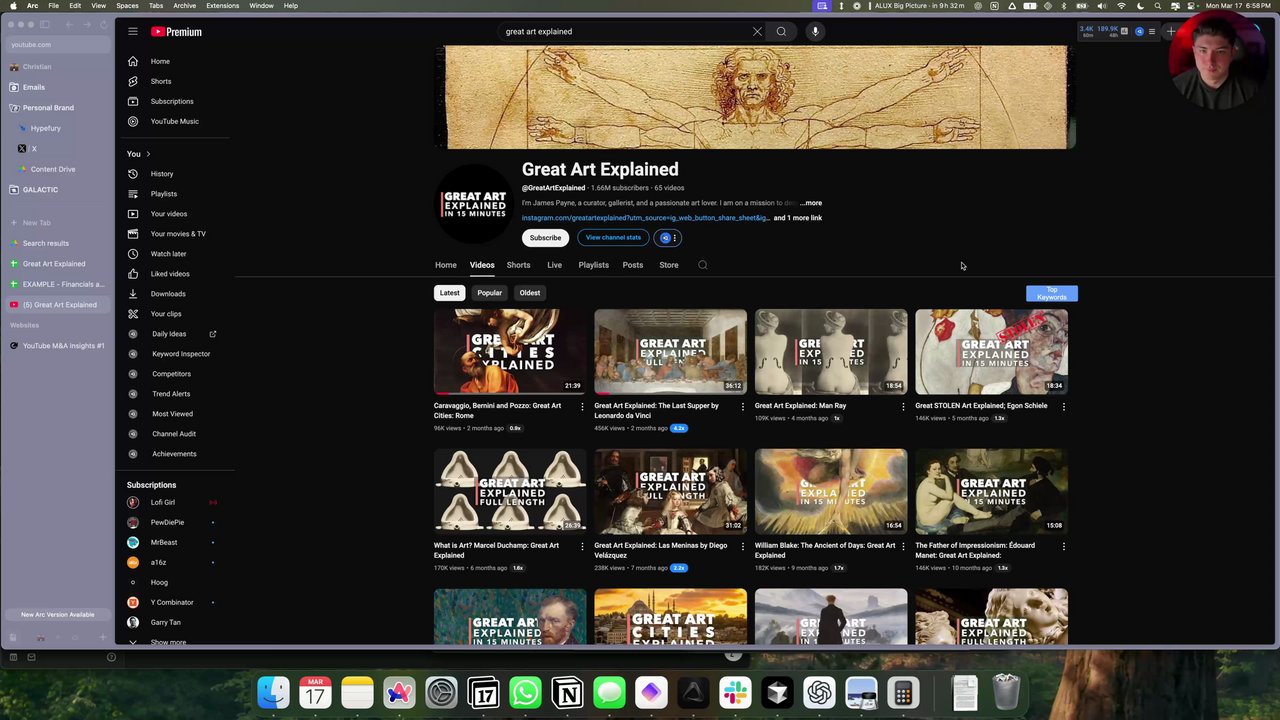Click New Arc Version Available notice

coord(58,615)
